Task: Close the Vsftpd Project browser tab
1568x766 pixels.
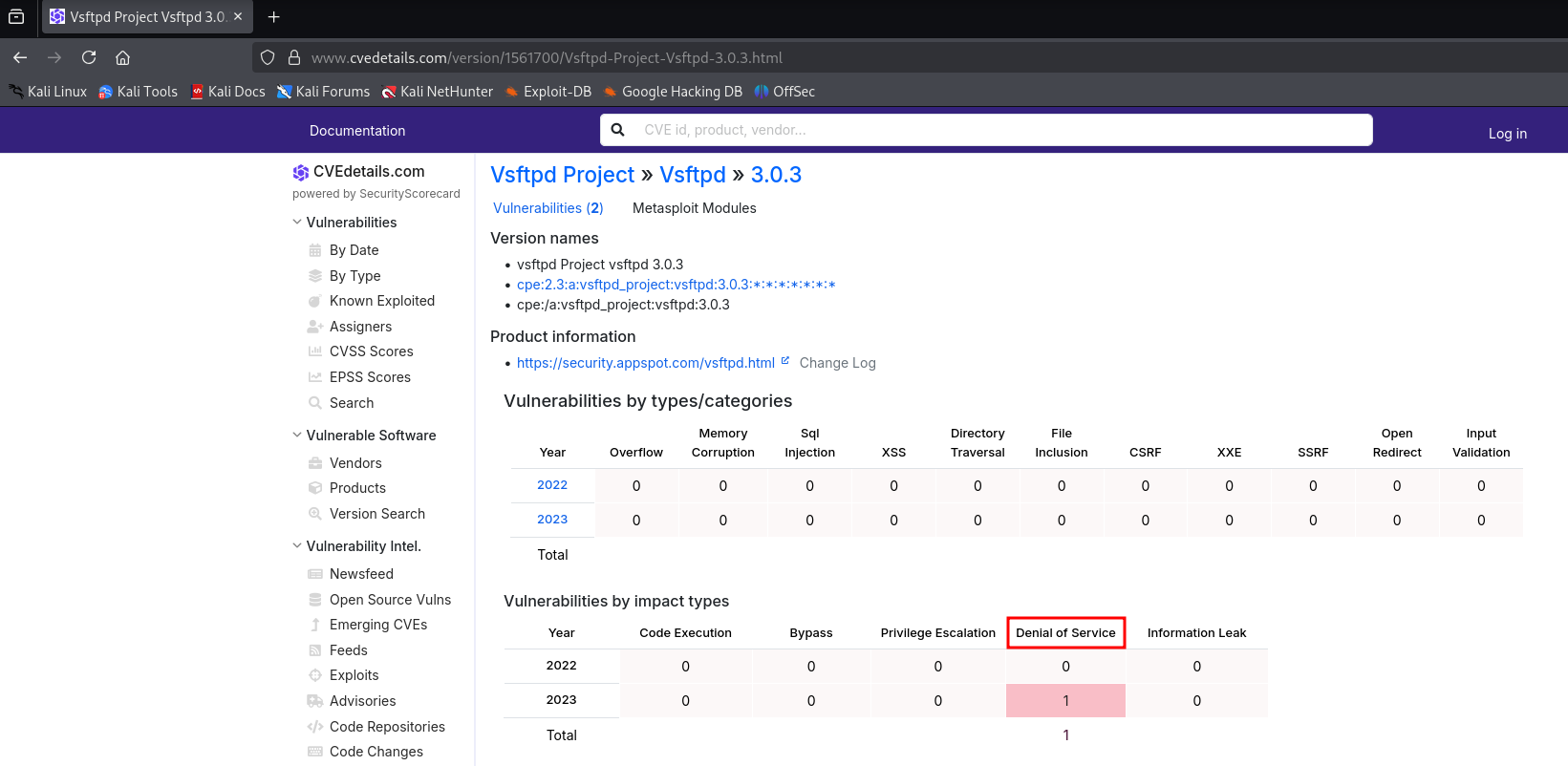Action: tap(238, 17)
